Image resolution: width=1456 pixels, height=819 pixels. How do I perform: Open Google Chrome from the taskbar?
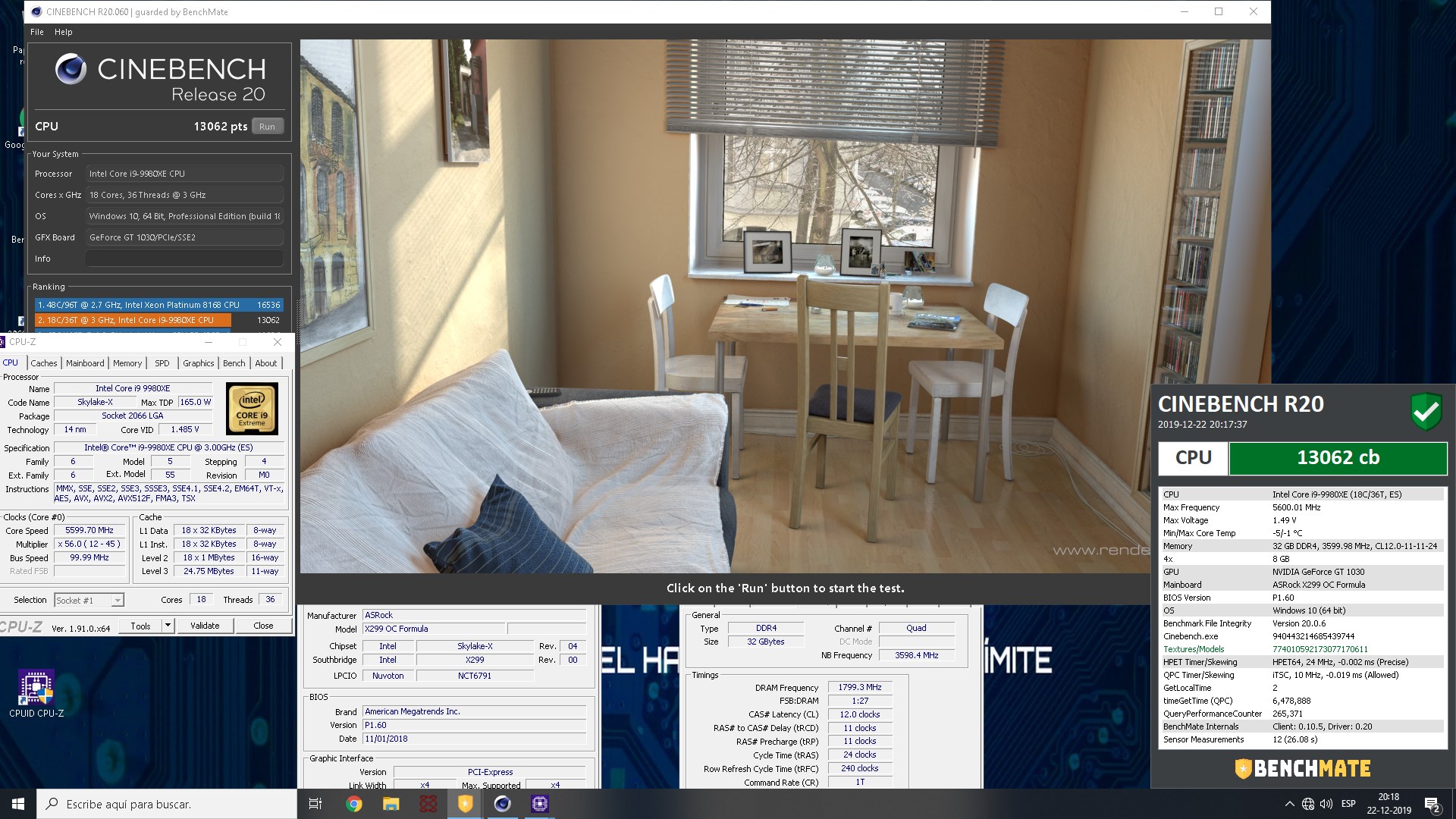pos(353,804)
